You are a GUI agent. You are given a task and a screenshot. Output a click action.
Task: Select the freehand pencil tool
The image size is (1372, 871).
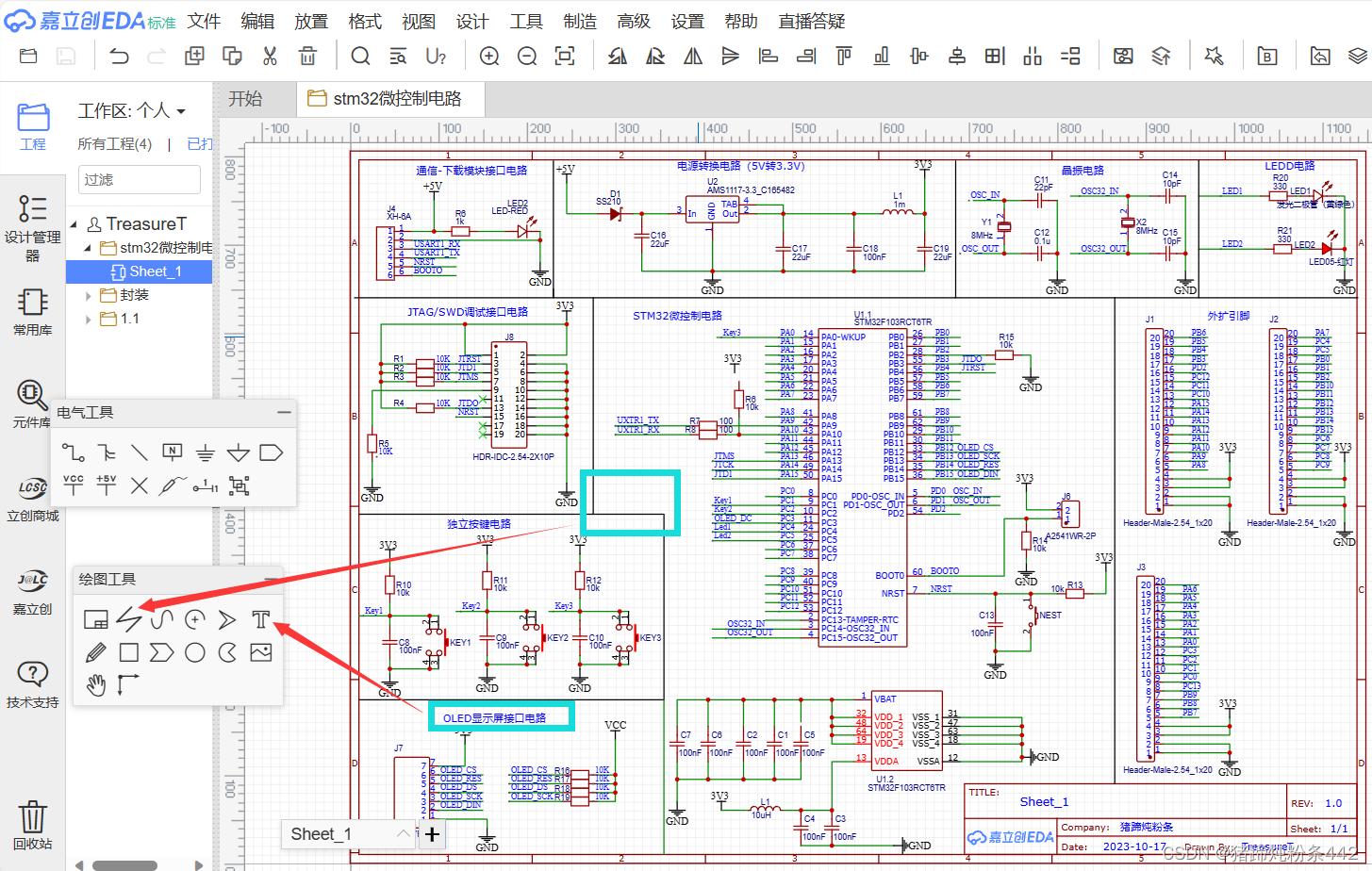tap(95, 652)
